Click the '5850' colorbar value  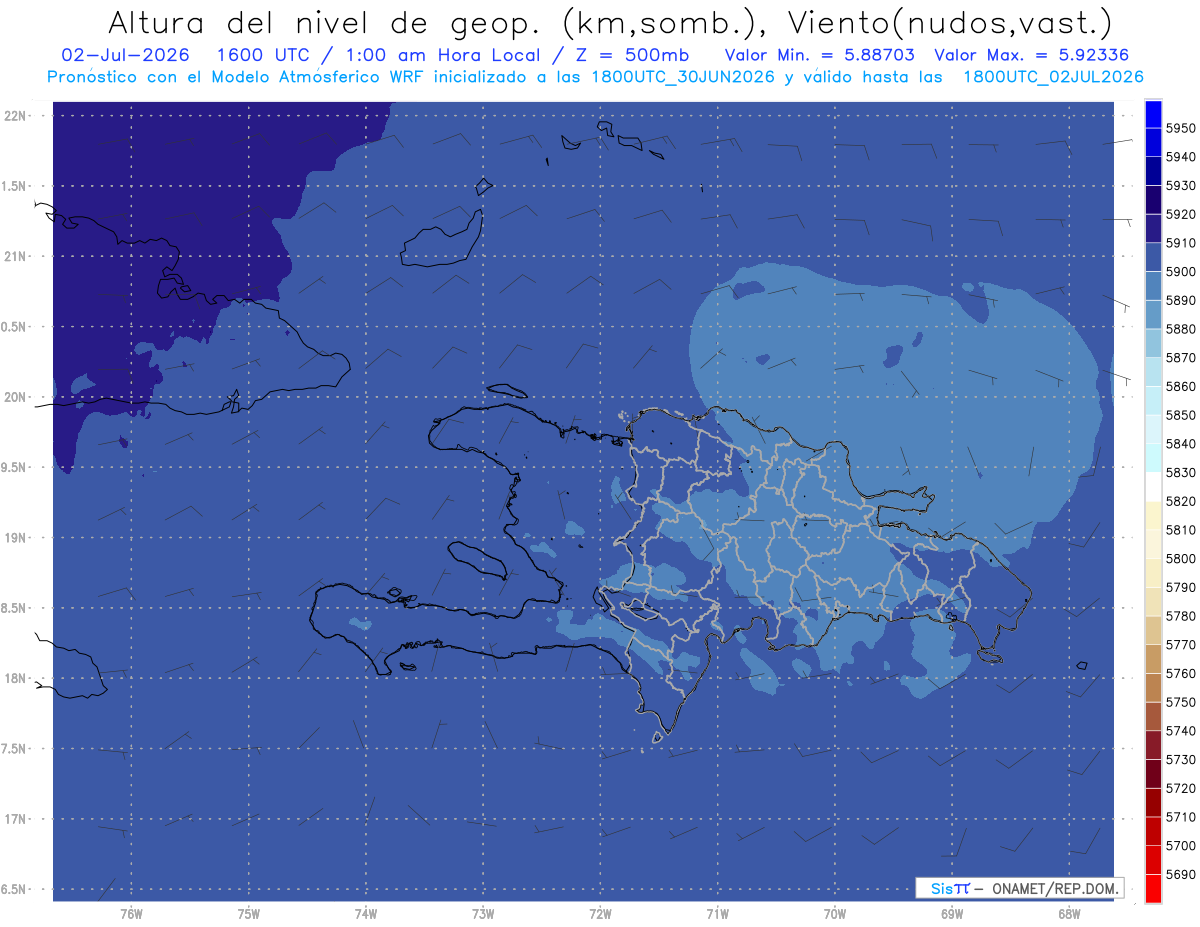point(1181,415)
